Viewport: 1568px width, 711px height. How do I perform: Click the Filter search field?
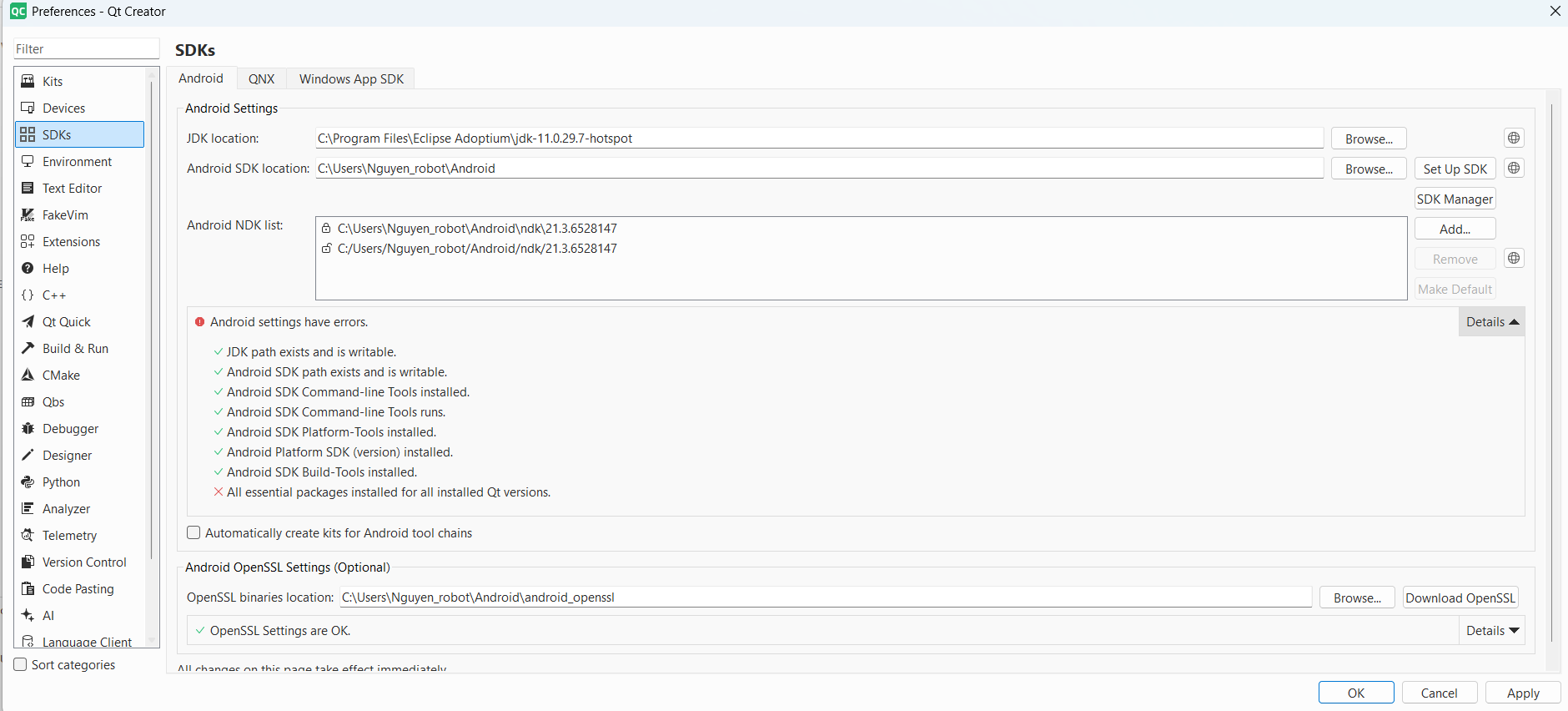point(86,49)
